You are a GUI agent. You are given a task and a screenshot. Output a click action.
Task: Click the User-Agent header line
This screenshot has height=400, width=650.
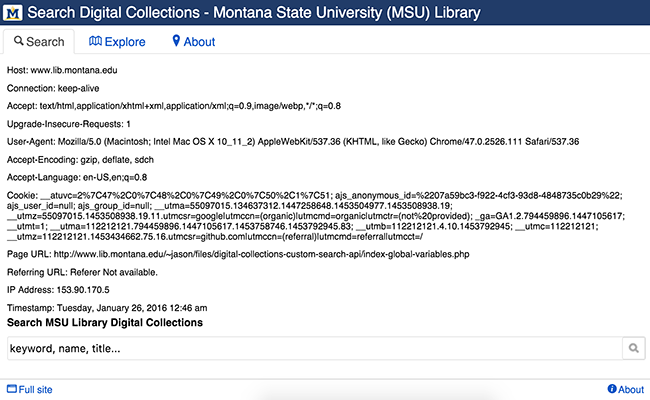[273, 142]
